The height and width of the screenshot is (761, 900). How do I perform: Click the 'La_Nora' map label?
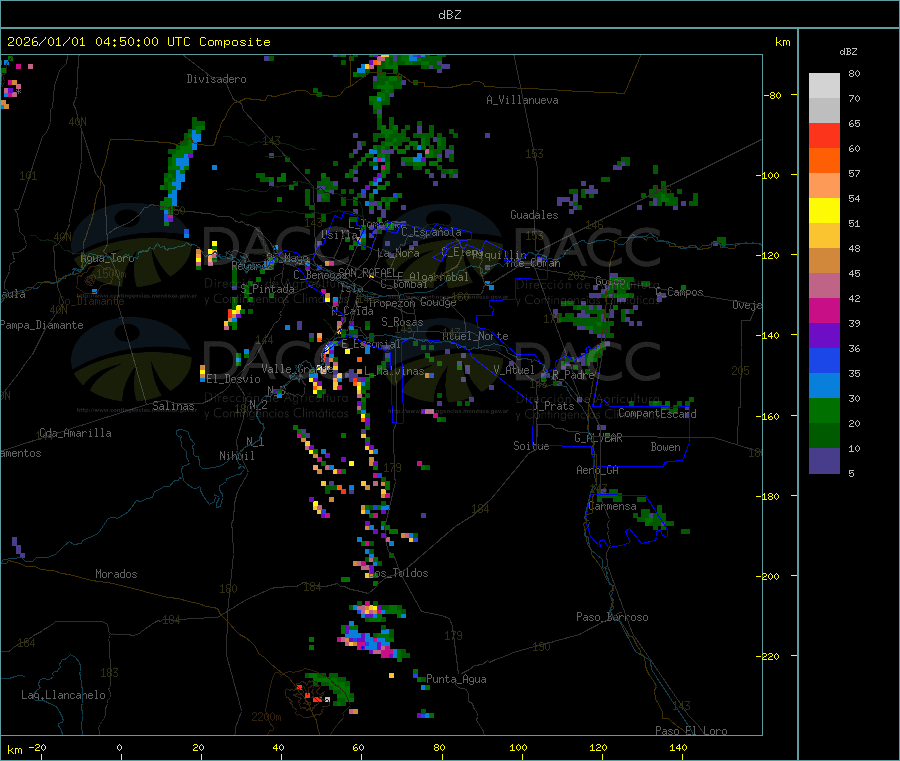tap(398, 253)
